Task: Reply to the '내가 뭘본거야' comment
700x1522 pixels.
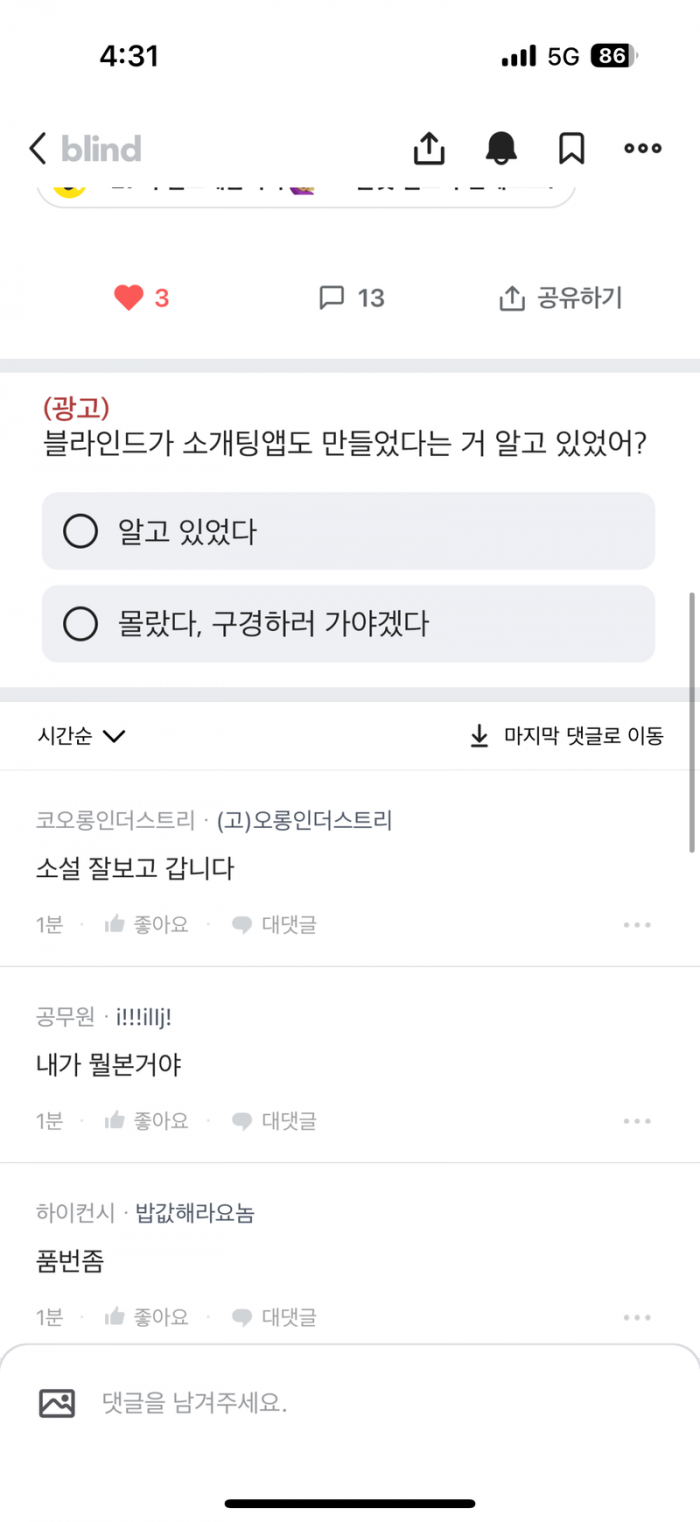Action: click(273, 1122)
